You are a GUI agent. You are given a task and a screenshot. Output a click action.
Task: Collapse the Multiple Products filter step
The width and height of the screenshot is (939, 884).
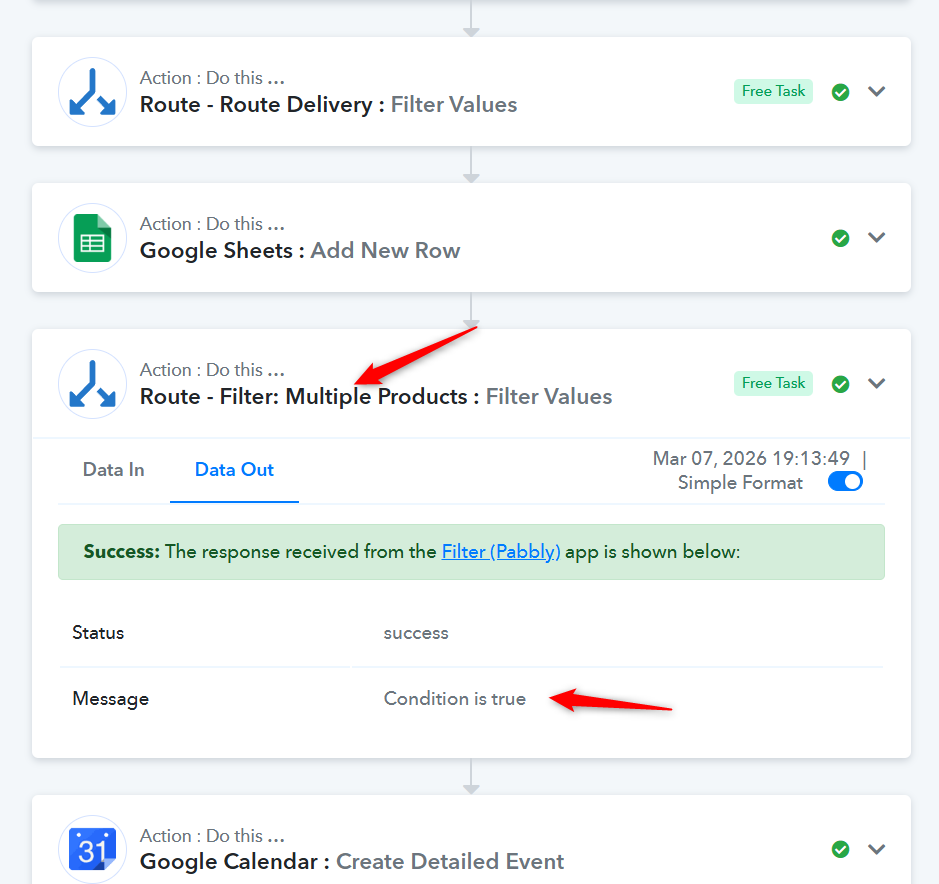coord(877,384)
